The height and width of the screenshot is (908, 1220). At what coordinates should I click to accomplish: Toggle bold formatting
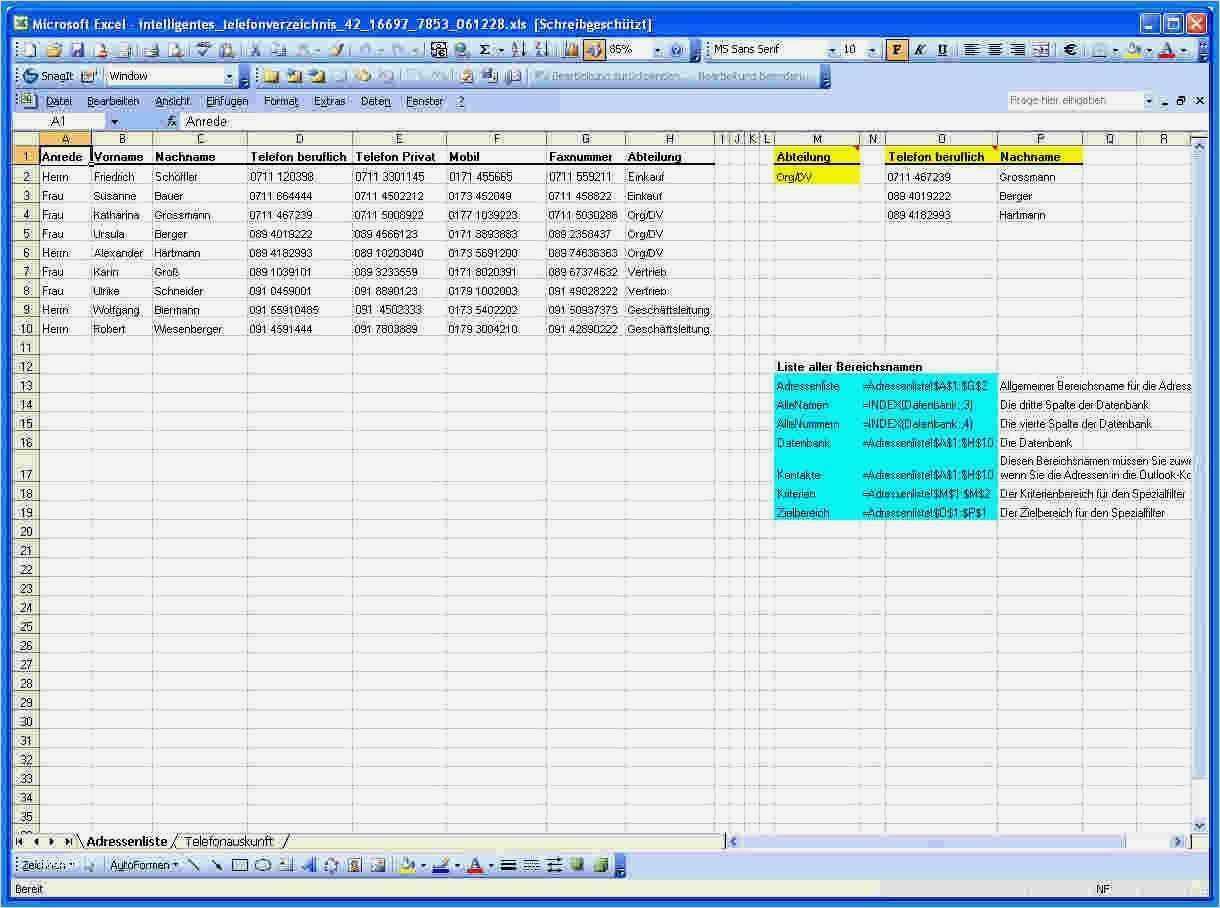(x=897, y=48)
